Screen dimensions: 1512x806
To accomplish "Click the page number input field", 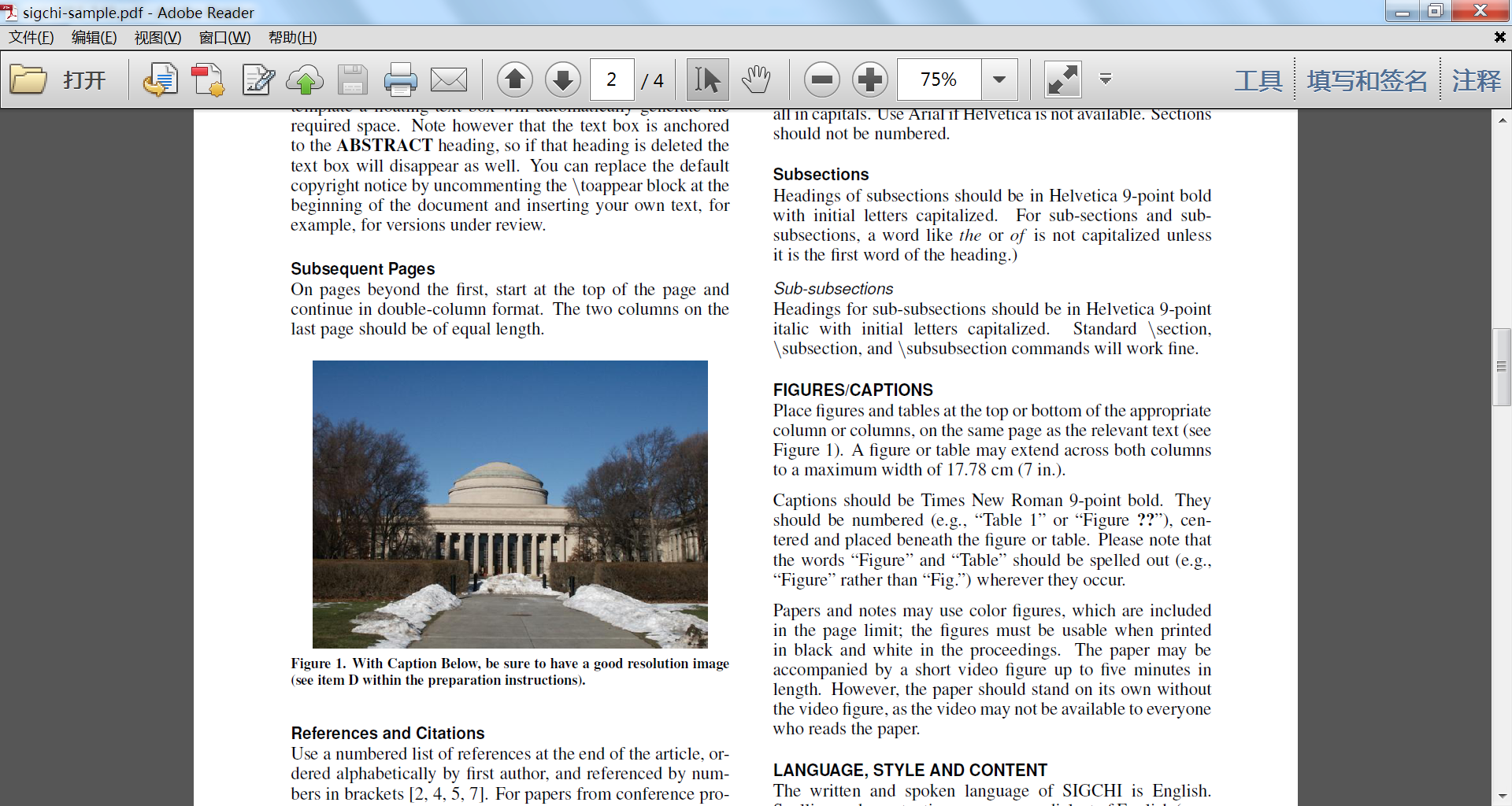I will [612, 79].
